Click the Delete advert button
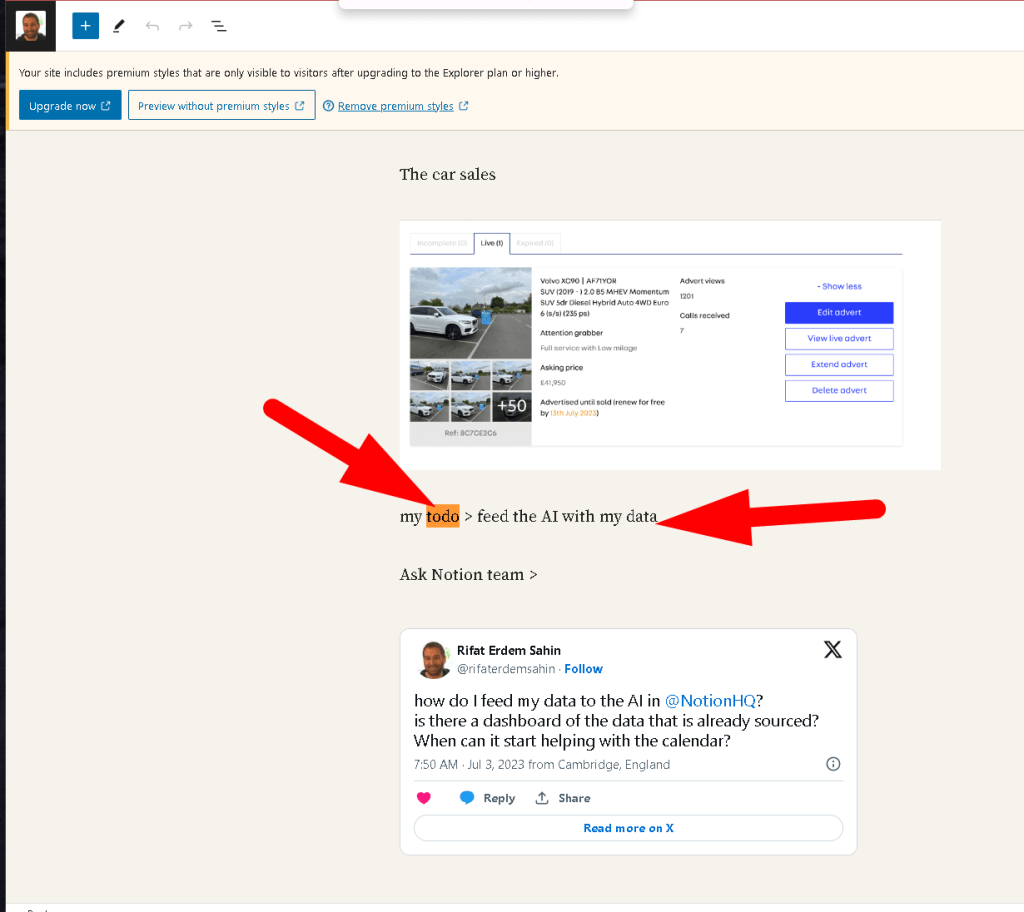The image size is (1024, 912). [x=839, y=391]
